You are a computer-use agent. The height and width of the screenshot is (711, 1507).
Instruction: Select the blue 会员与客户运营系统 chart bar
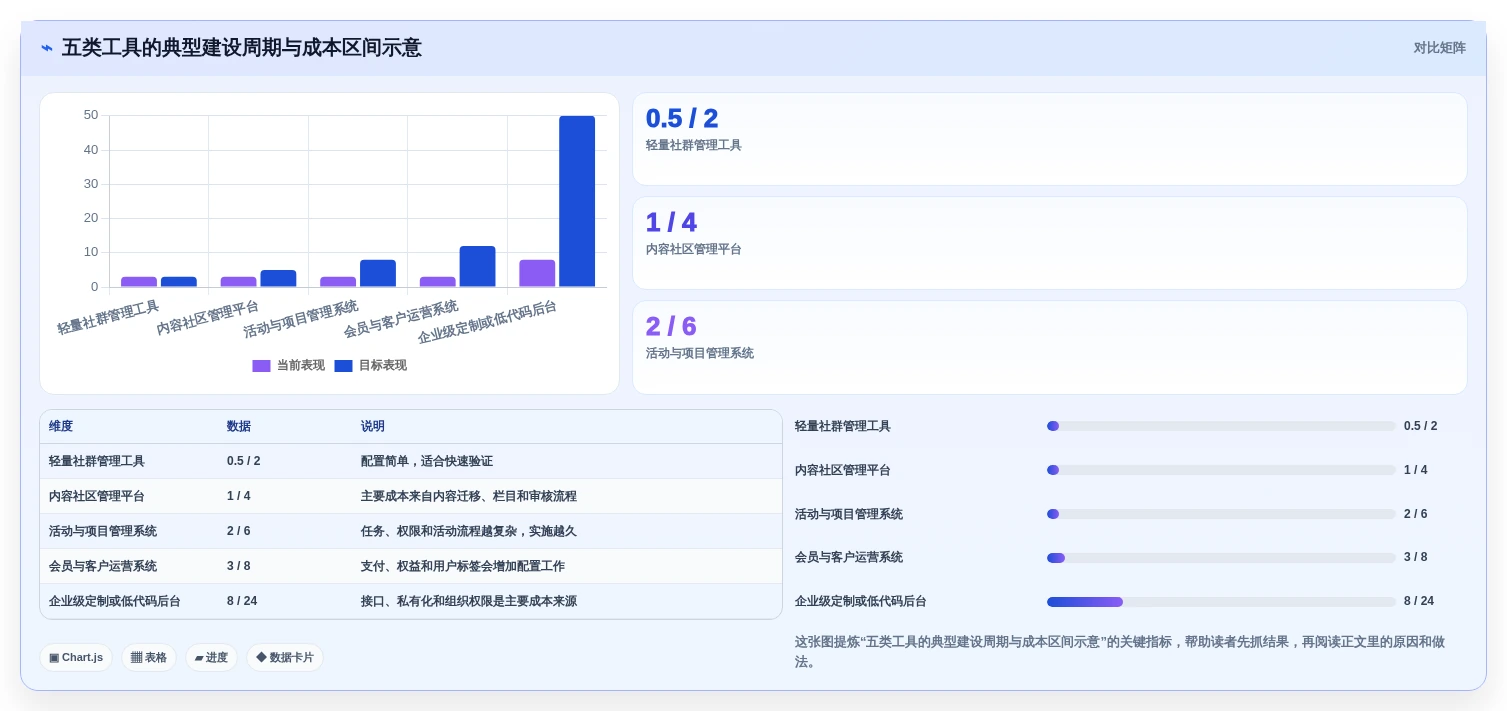click(477, 266)
